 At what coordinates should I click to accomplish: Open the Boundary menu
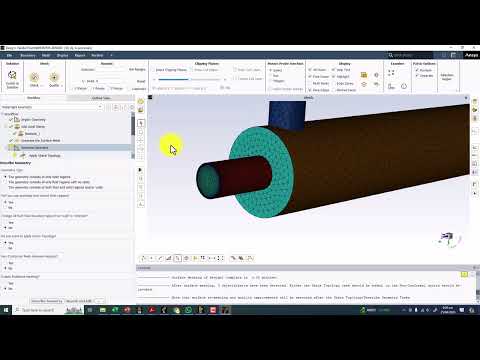point(28,55)
